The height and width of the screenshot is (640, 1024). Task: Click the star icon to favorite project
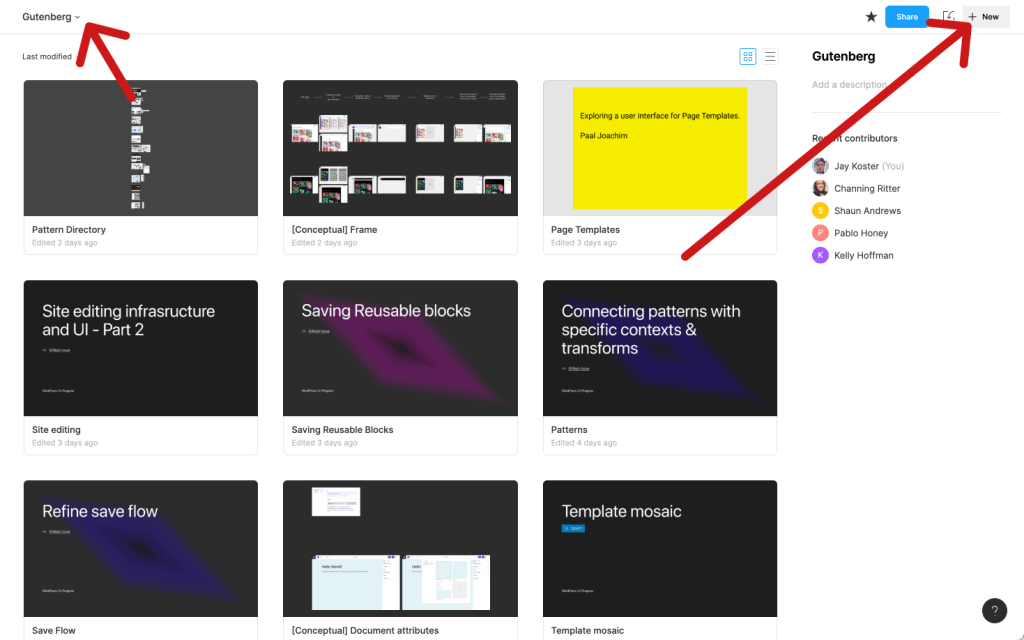(x=871, y=17)
